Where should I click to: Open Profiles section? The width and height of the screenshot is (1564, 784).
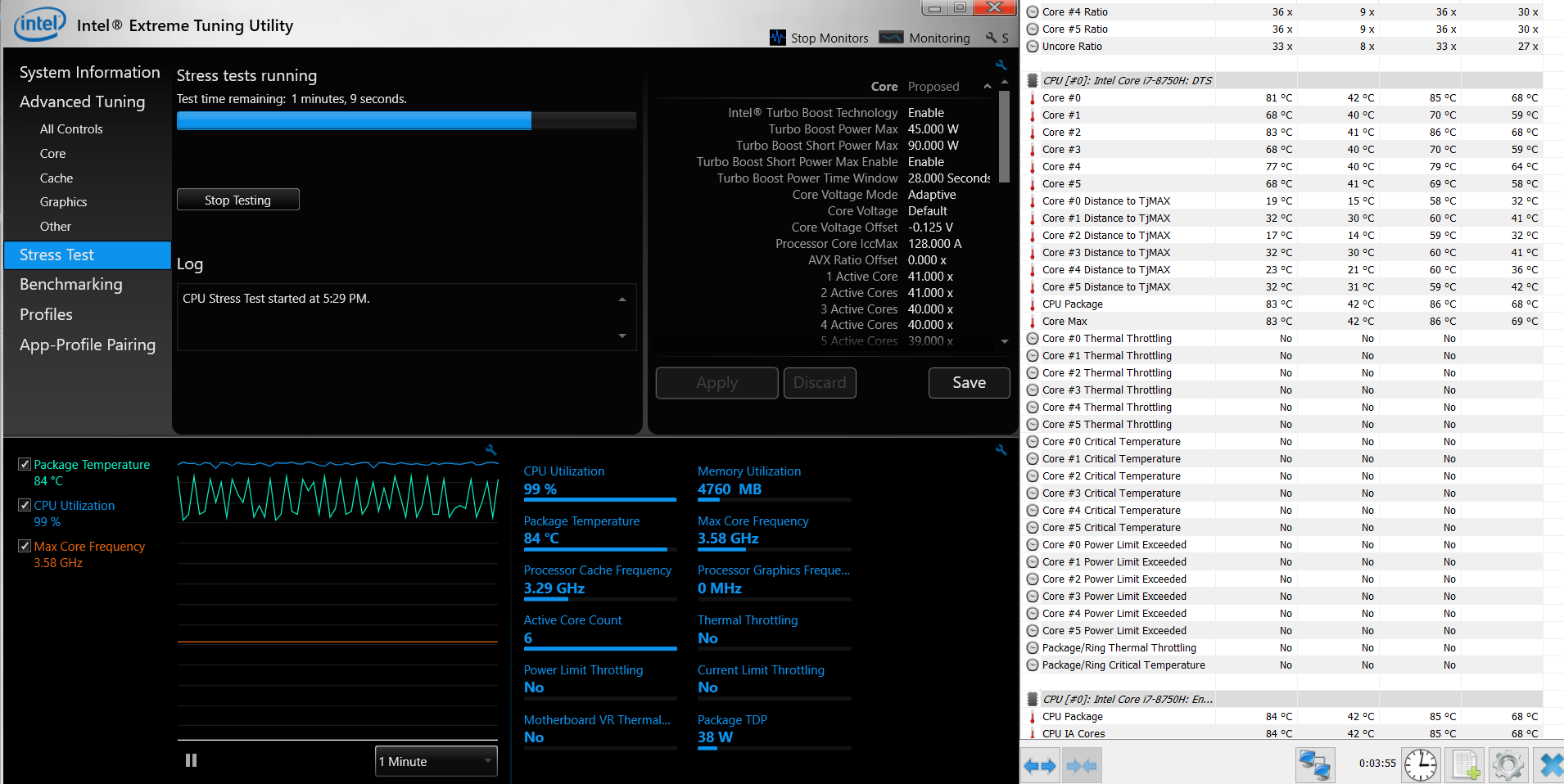pos(46,314)
